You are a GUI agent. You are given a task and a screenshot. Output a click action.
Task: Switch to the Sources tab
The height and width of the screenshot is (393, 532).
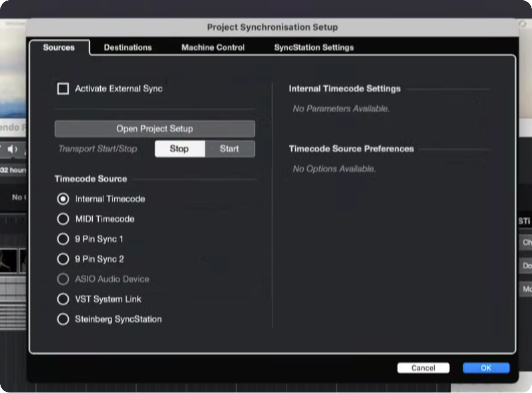(x=59, y=47)
